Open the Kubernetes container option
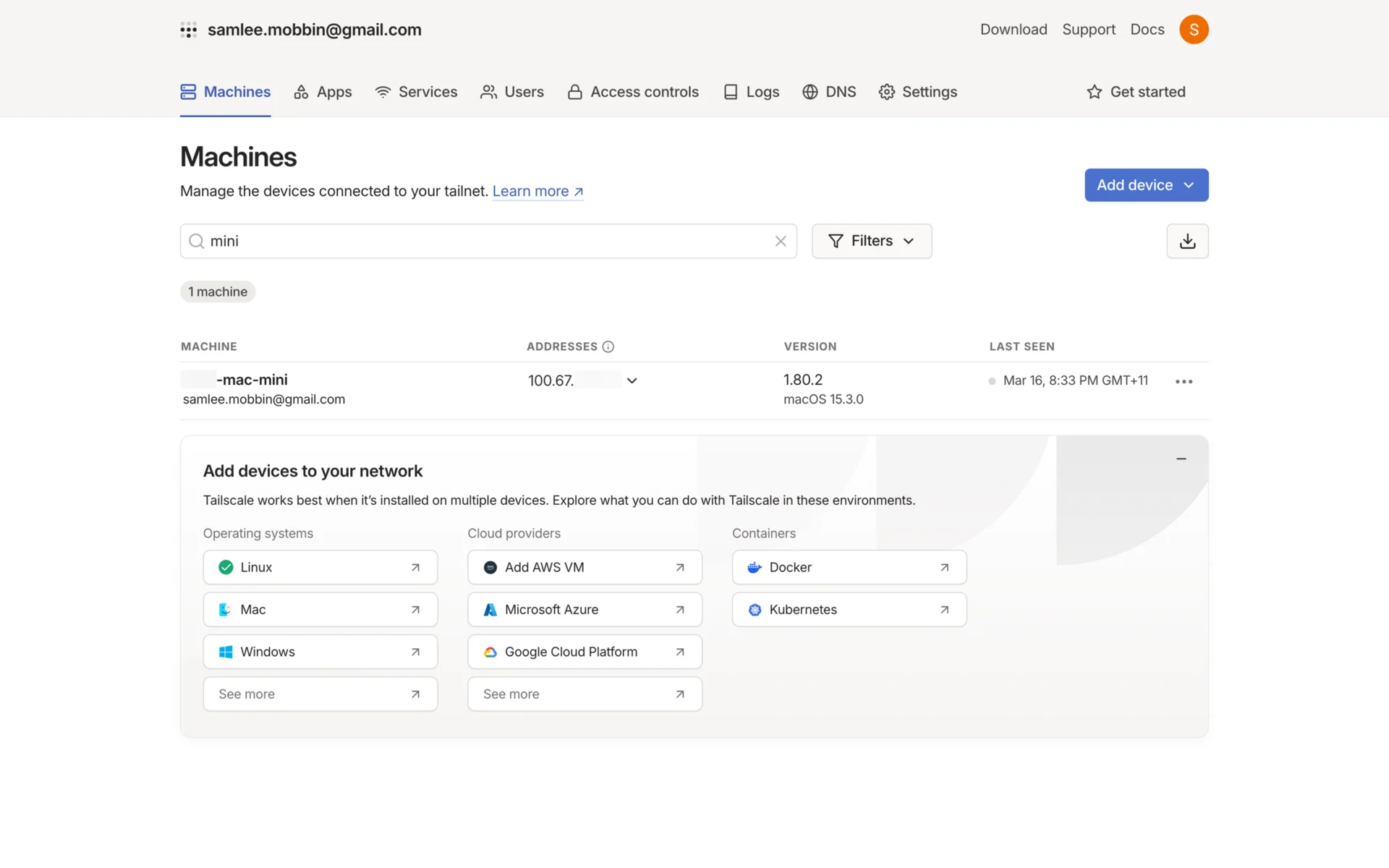 pyautogui.click(x=849, y=610)
